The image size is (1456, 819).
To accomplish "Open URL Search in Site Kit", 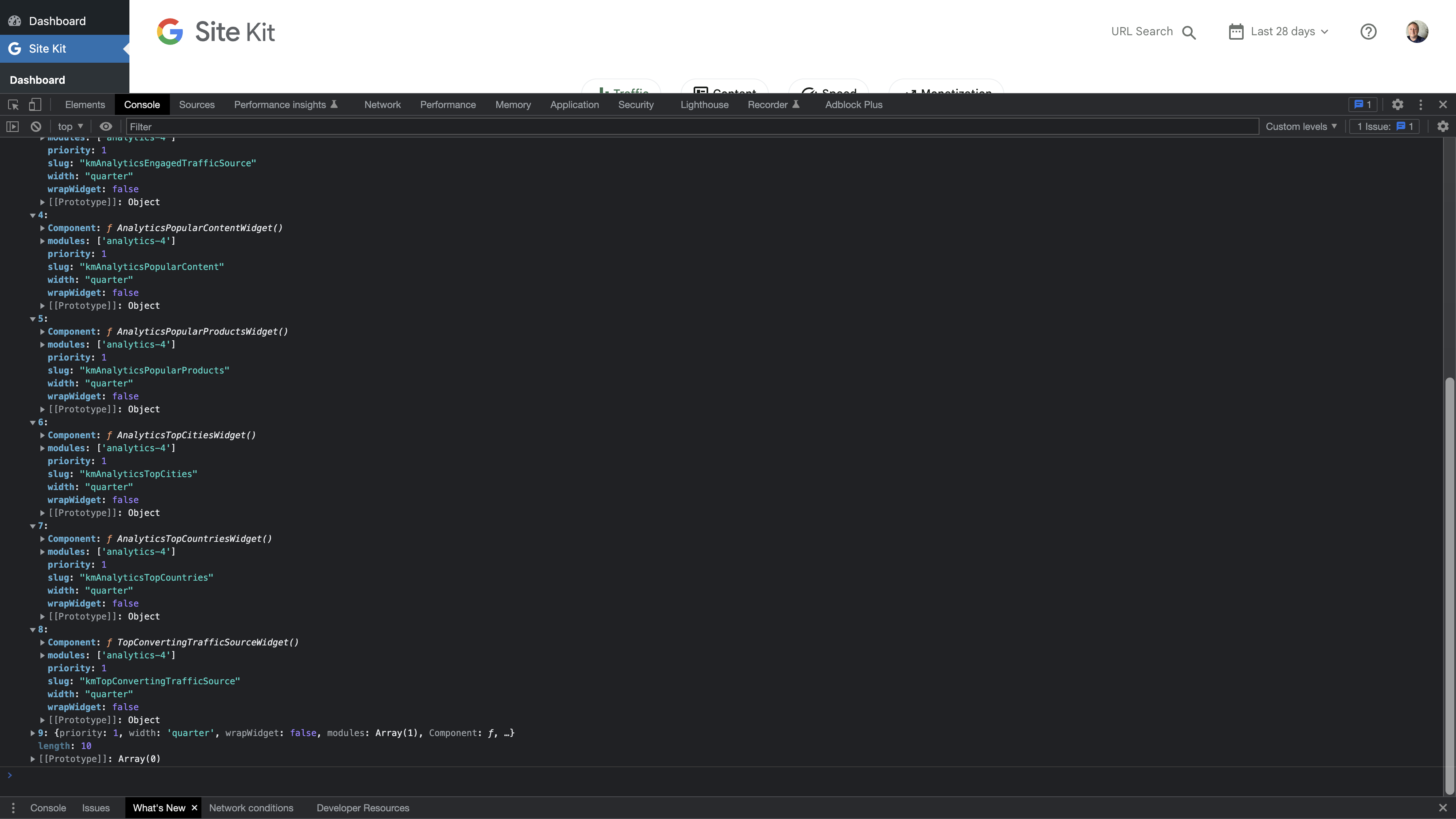I will coord(1153,31).
